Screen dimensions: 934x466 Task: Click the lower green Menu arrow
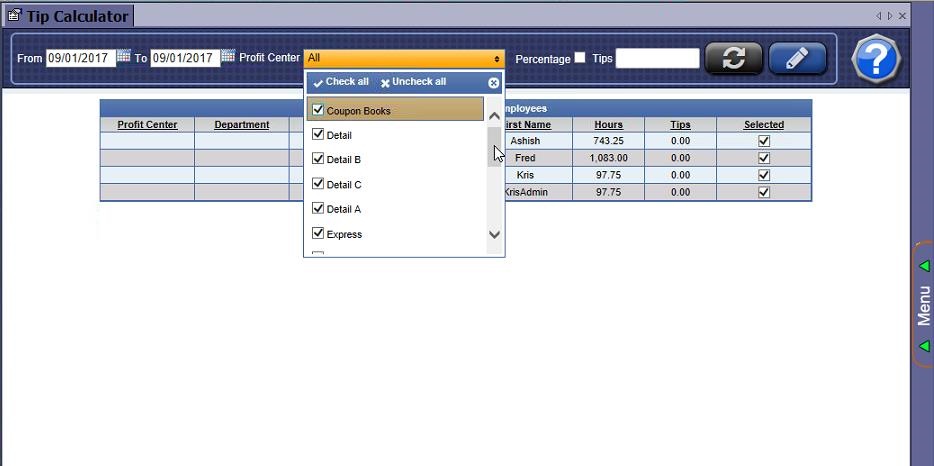pyautogui.click(x=924, y=346)
